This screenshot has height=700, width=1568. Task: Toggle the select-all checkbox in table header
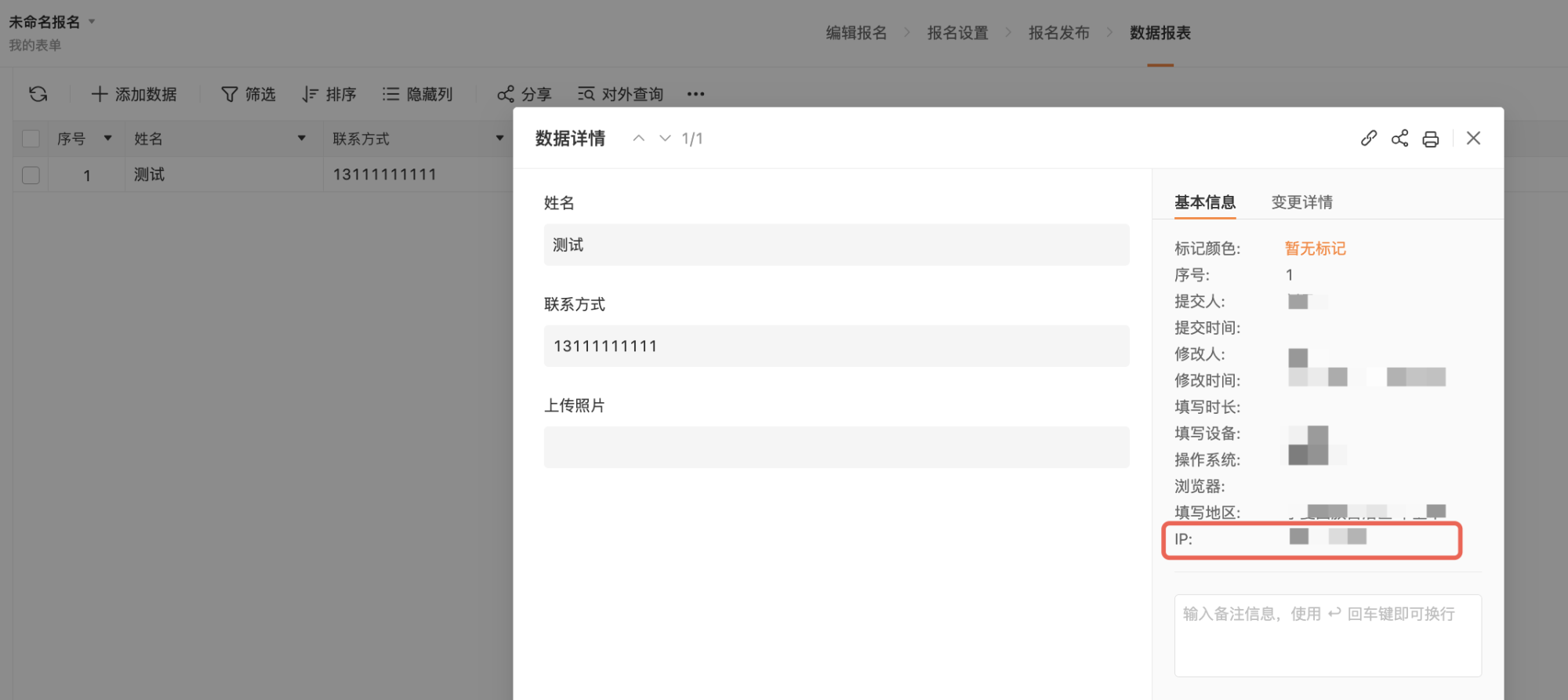pos(31,139)
